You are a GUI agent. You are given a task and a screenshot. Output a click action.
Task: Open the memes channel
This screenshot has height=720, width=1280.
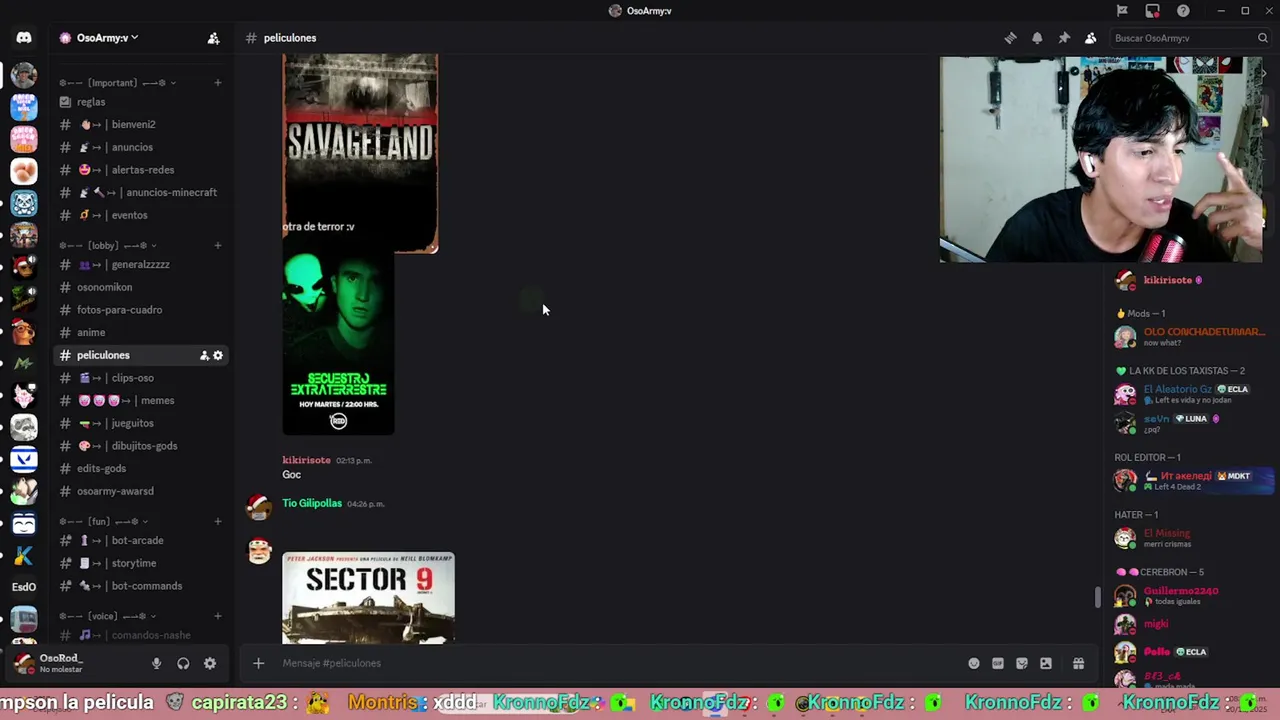point(140,401)
